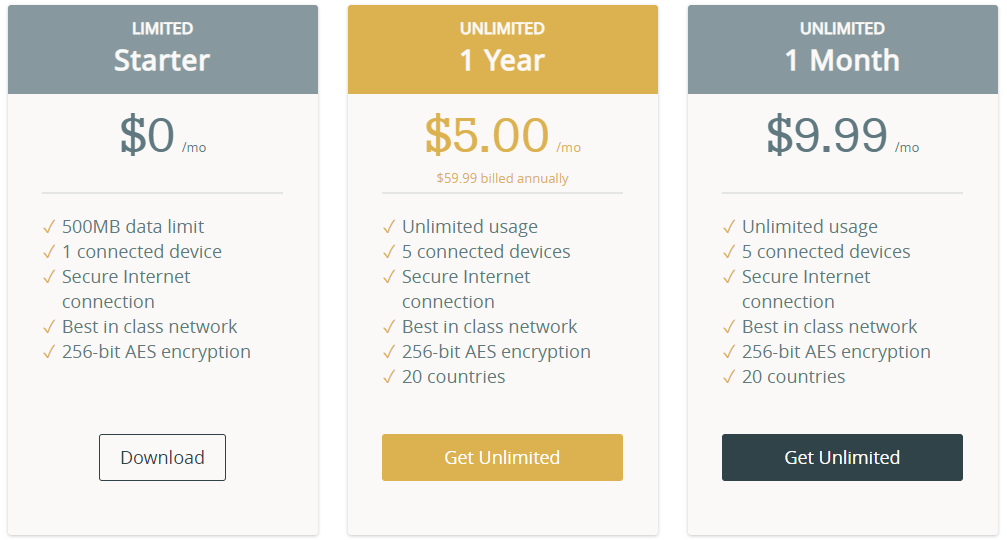Click checkmark beside 5 connected devices in 1 Year plan
Screen dimensions: 1007x540
(x=389, y=252)
